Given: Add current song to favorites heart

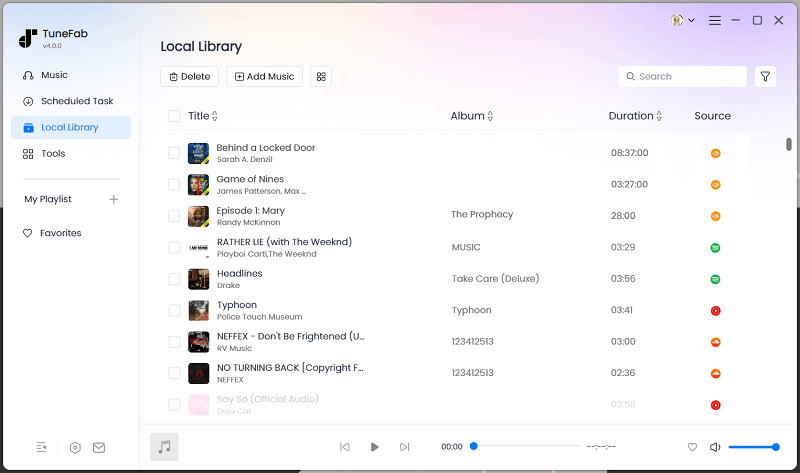Looking at the screenshot, I should 692,447.
